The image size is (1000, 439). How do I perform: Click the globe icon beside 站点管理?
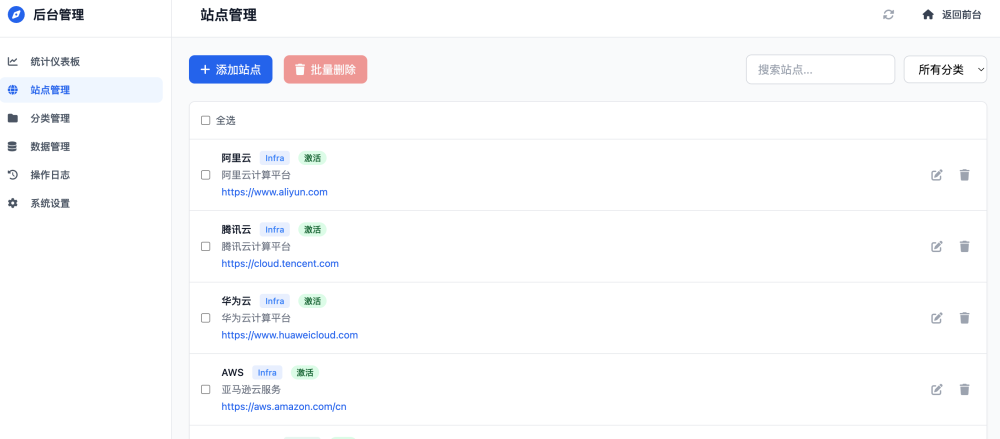(x=13, y=90)
